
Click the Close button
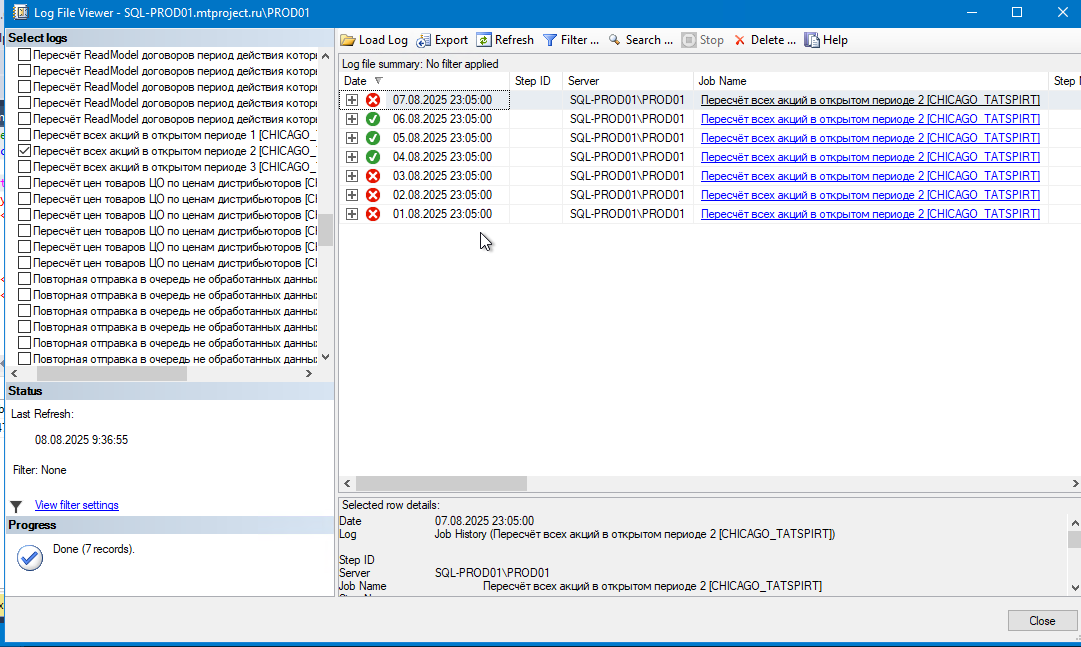[1042, 621]
